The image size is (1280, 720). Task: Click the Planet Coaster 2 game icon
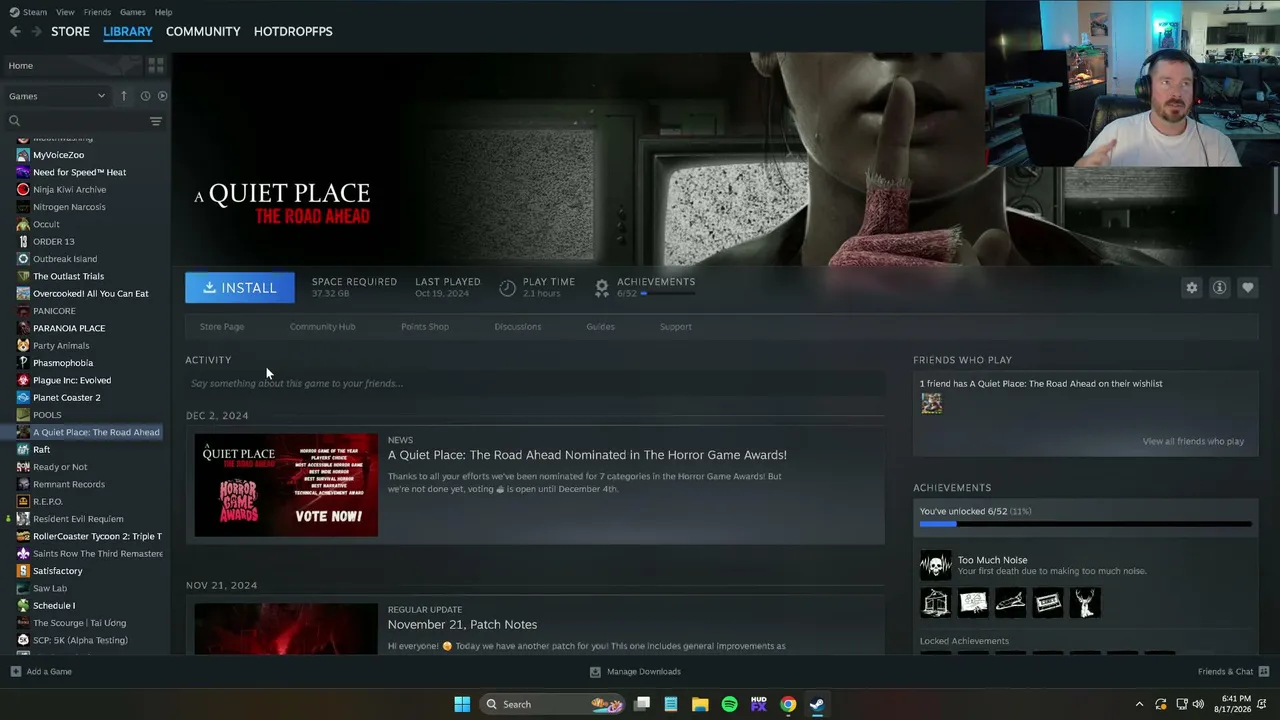pos(23,397)
